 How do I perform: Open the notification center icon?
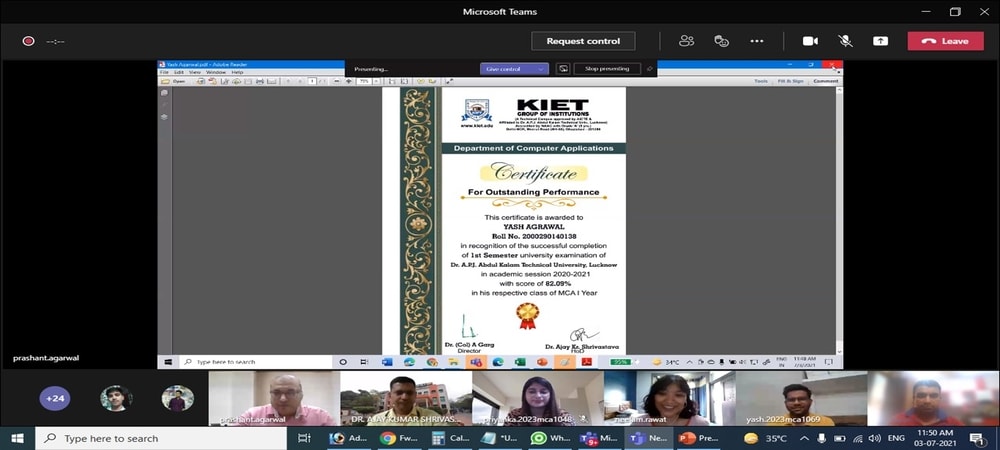tap(975, 438)
